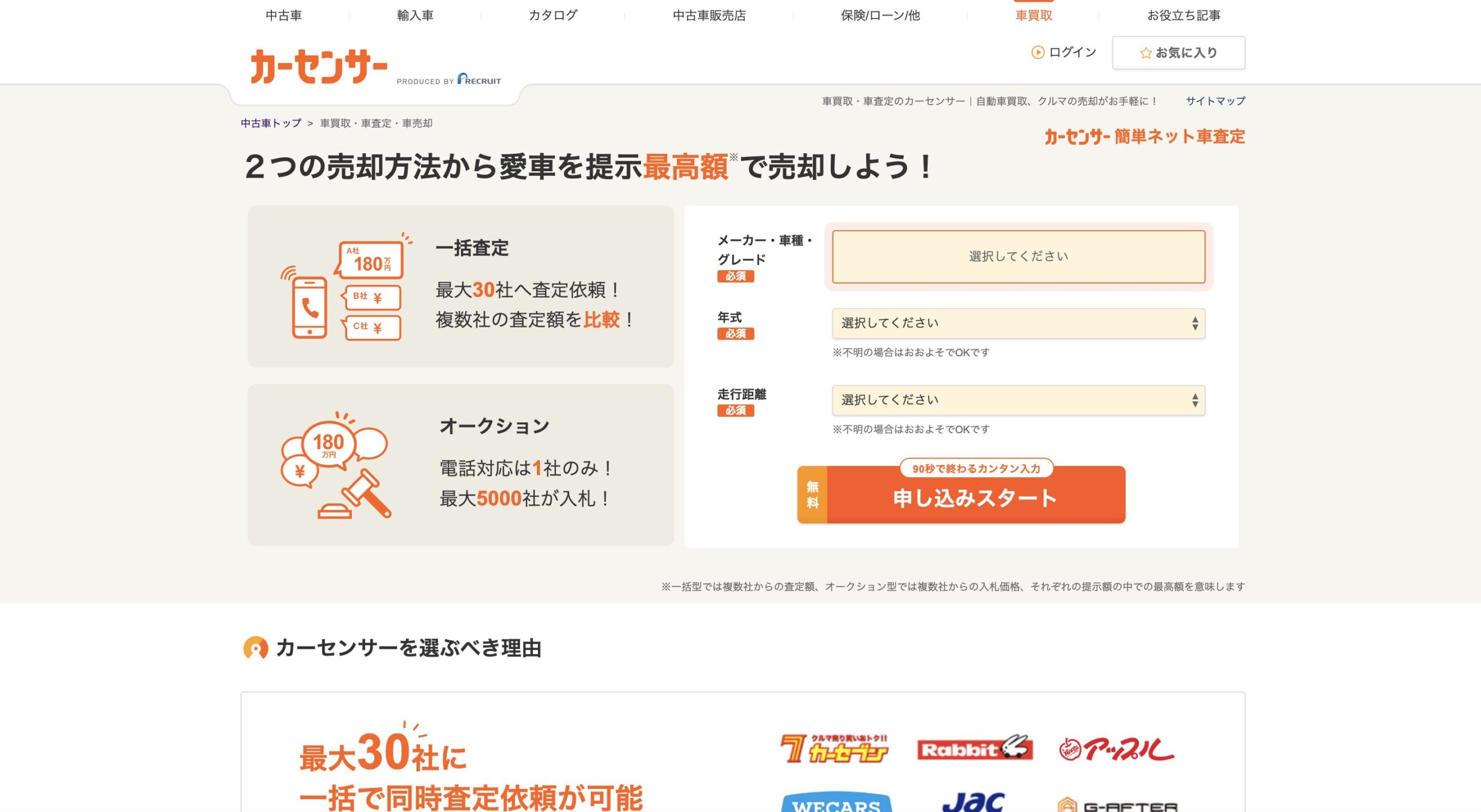Go to 中古車トップ breadcrumb link

click(x=271, y=123)
